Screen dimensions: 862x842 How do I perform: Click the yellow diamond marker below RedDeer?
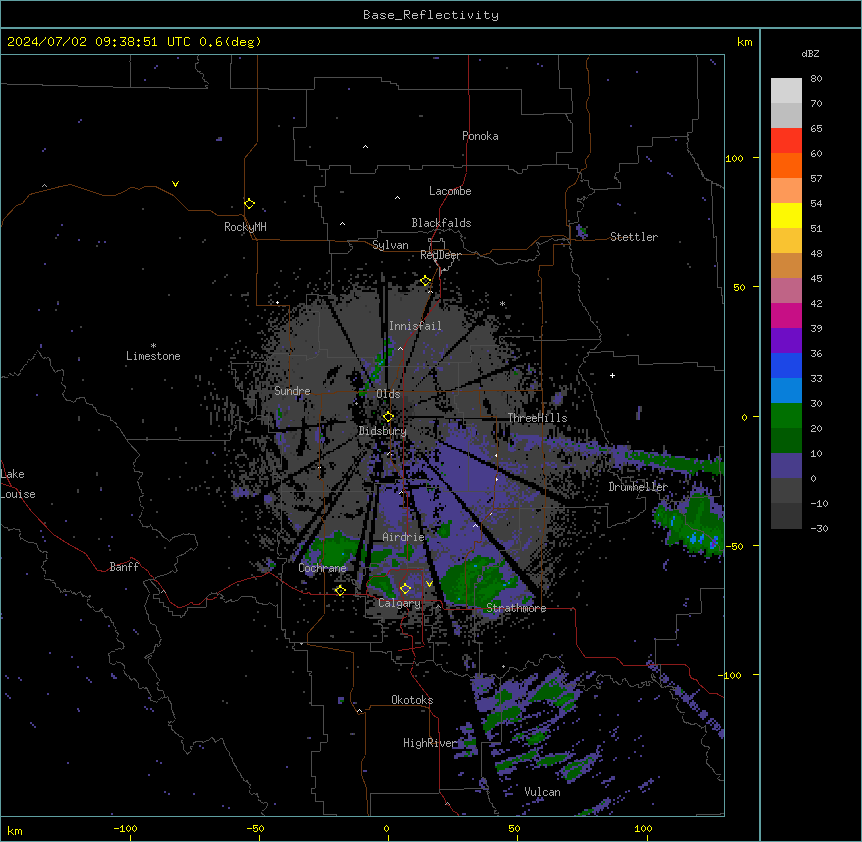click(x=426, y=281)
